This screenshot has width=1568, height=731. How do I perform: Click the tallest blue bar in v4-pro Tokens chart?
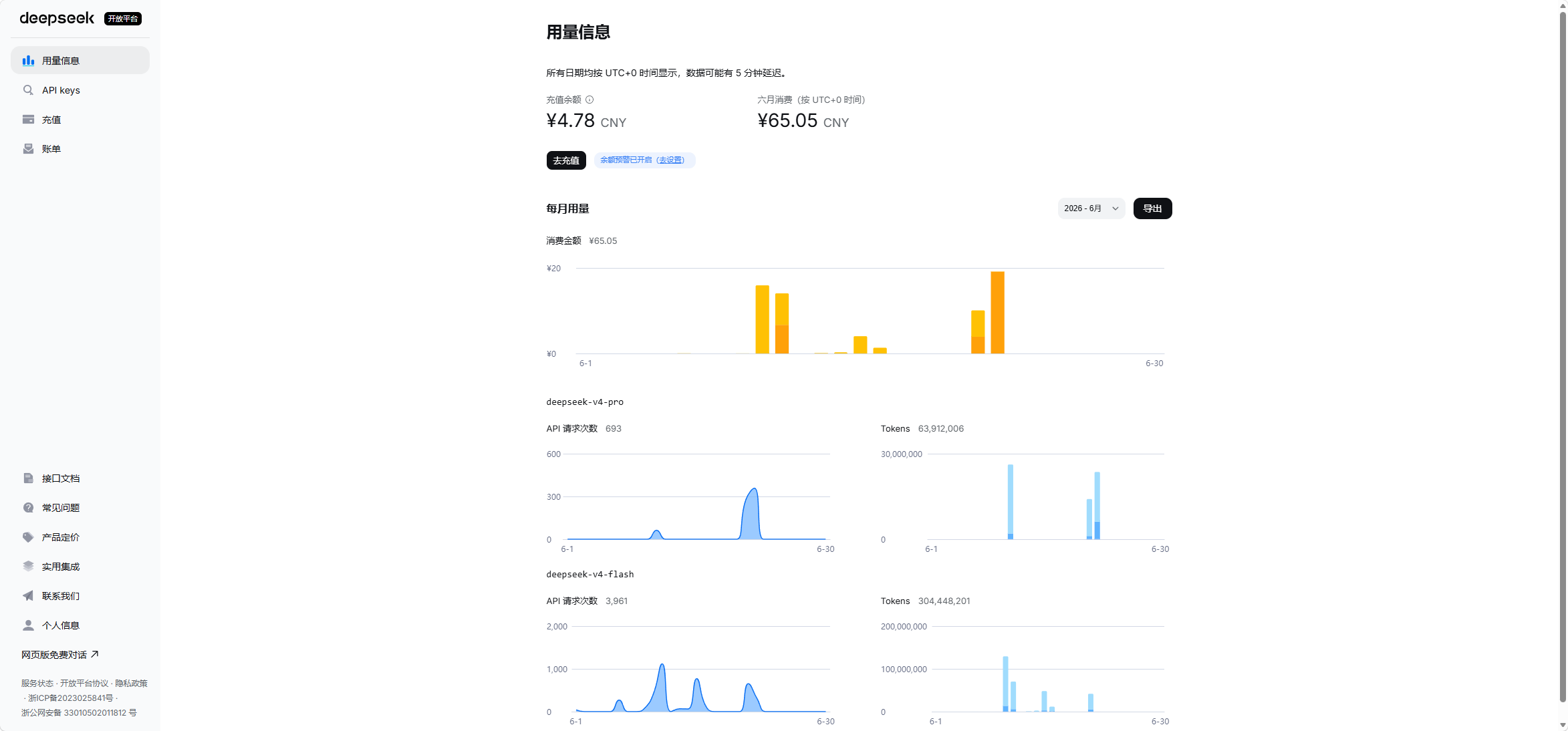coord(1011,502)
